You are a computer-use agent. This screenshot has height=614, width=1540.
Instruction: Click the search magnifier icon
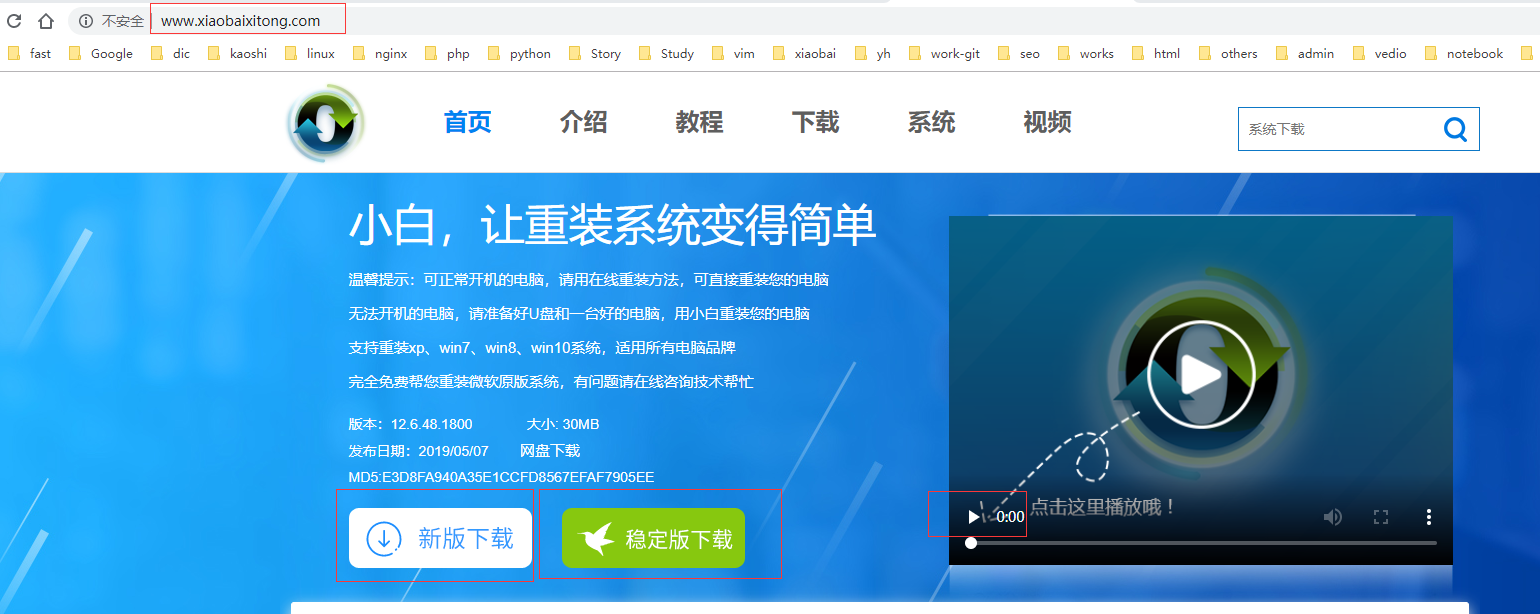(x=1455, y=128)
